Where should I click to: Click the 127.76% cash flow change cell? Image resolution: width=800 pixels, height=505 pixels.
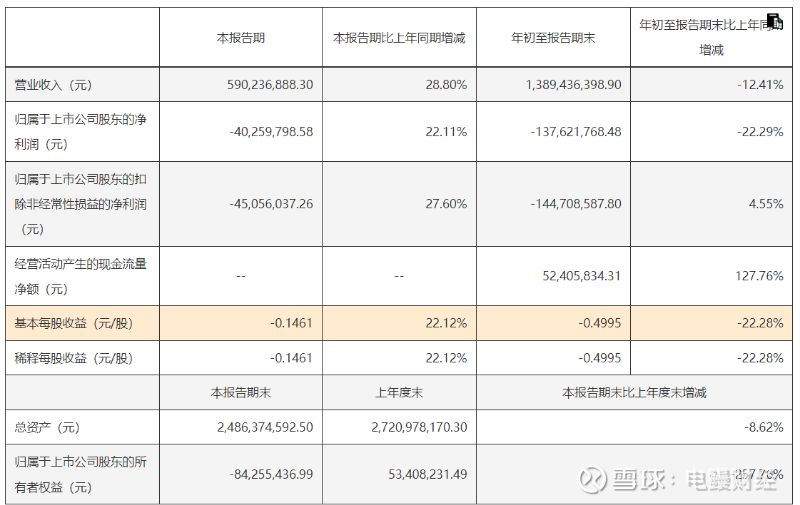pyautogui.click(x=757, y=275)
